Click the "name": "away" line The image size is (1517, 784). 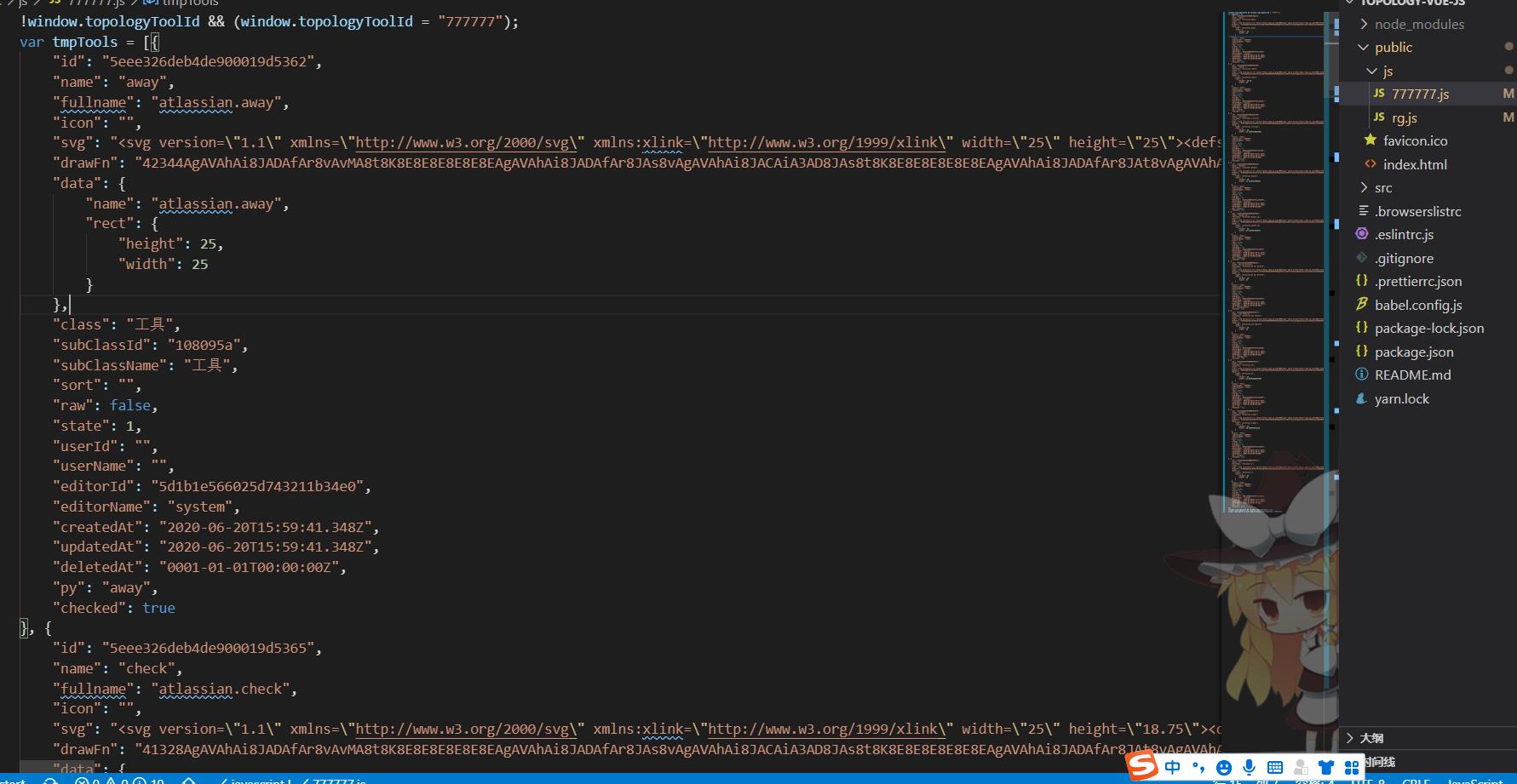tap(113, 83)
